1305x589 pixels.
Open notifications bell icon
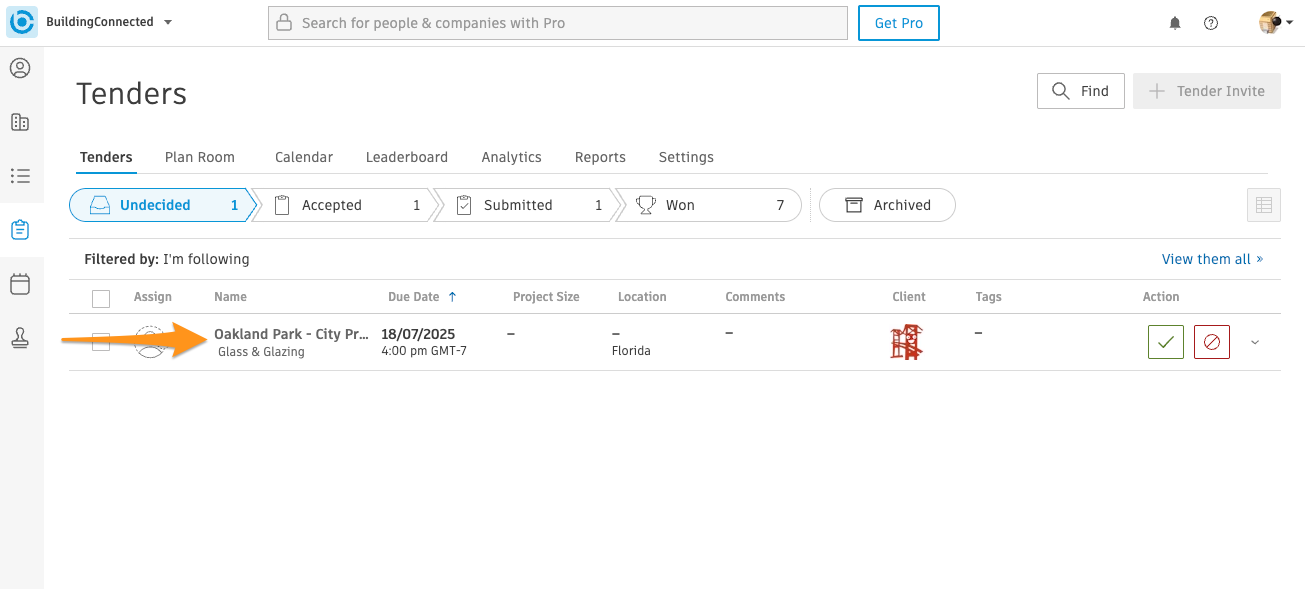point(1175,23)
